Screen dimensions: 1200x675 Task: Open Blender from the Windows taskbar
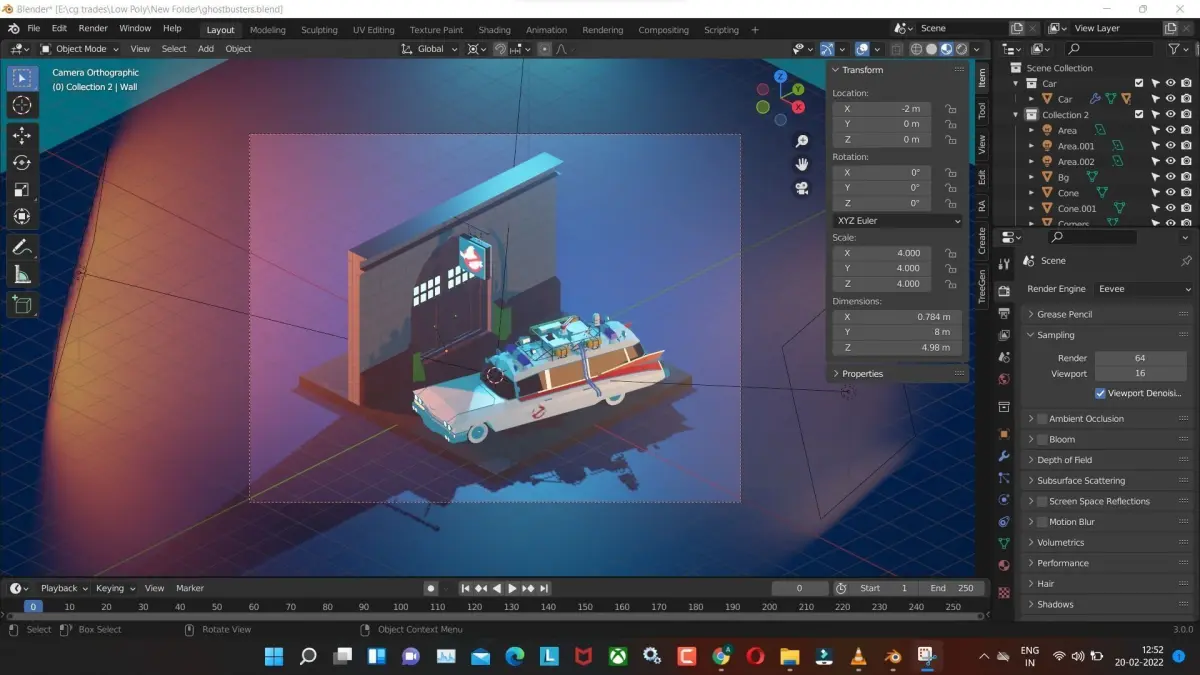pos(891,657)
